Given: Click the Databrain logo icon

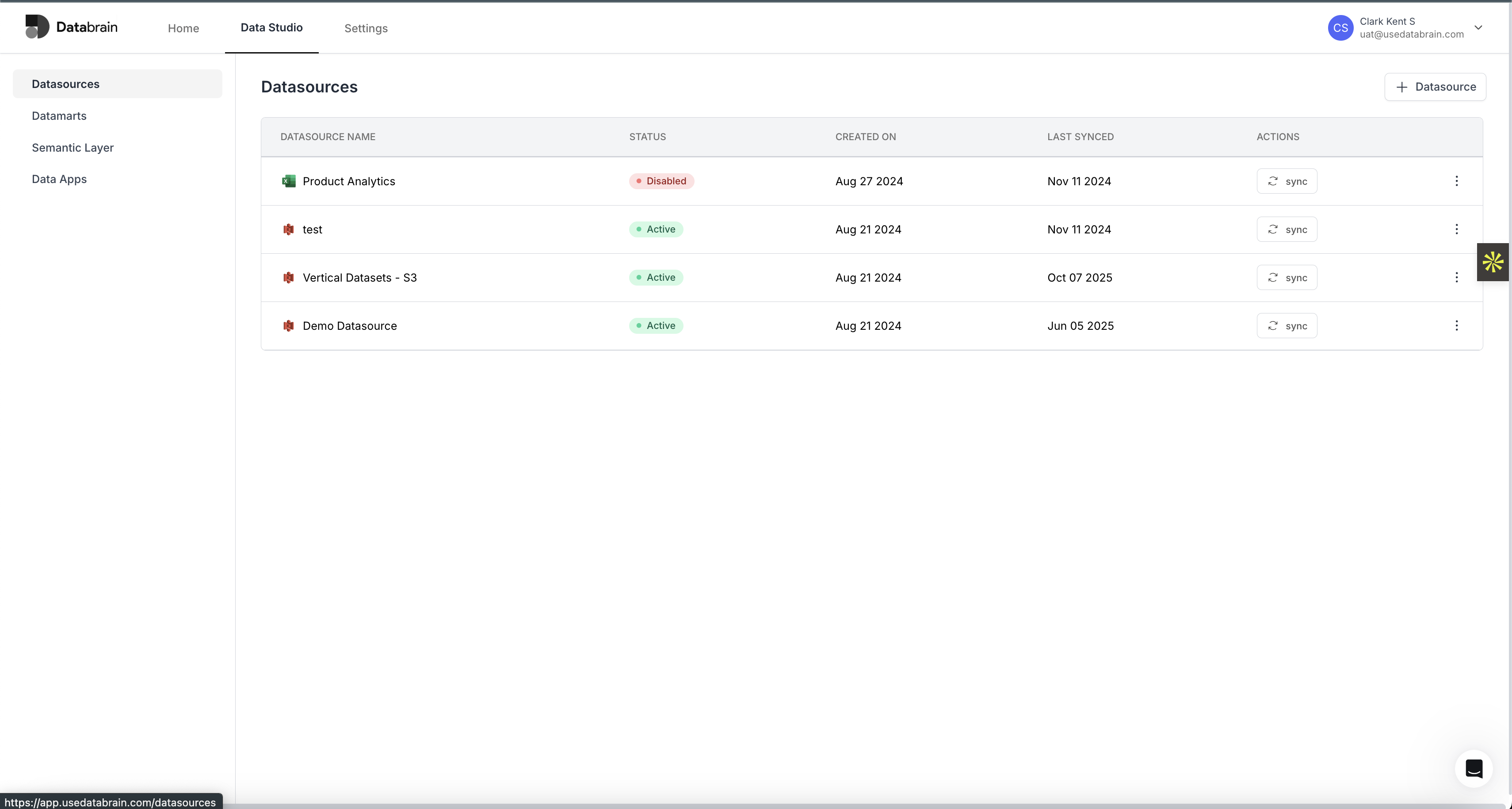Looking at the screenshot, I should tap(37, 27).
